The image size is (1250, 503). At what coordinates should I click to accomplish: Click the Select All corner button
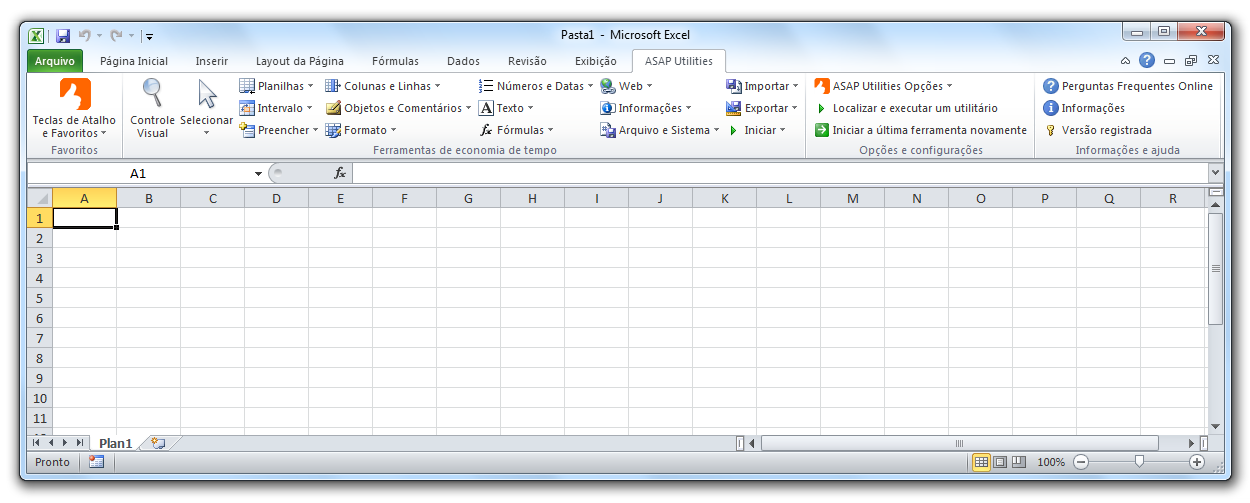coord(40,198)
